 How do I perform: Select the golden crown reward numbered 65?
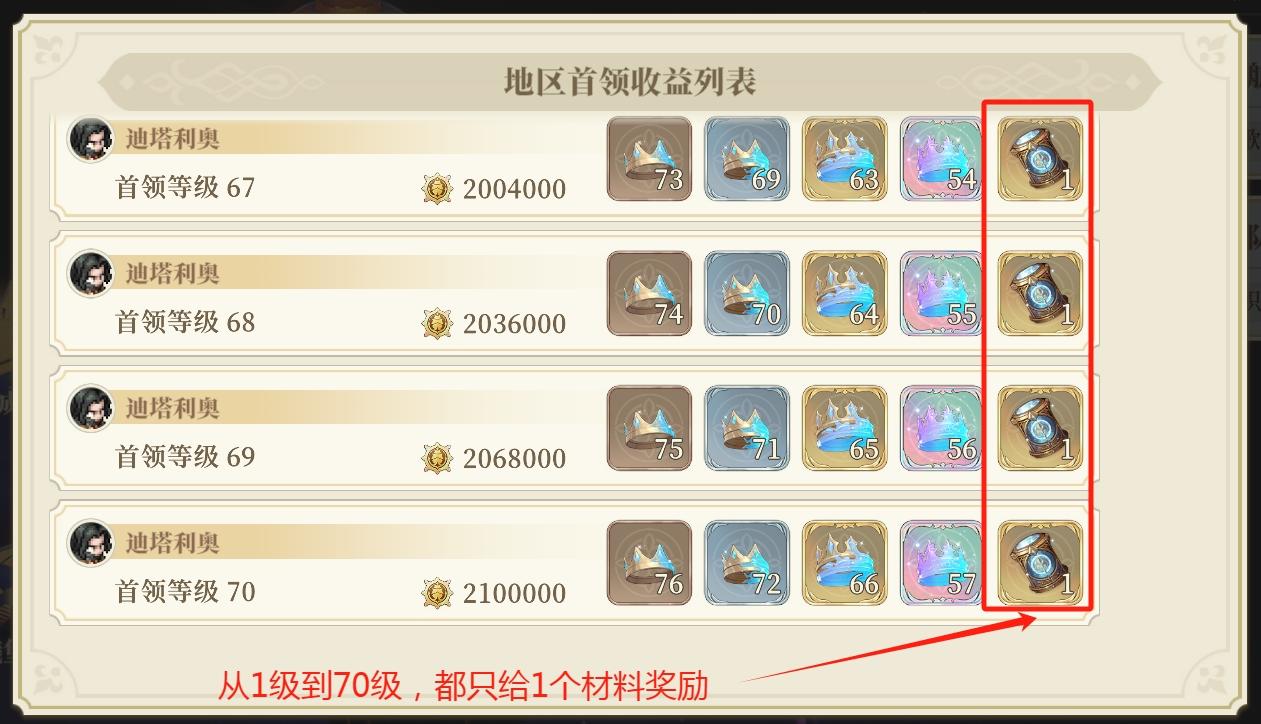(844, 428)
